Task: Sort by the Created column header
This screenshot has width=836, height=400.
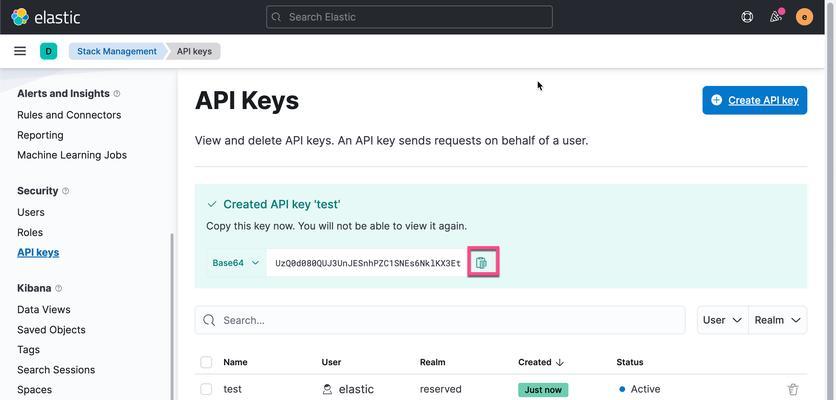Action: point(541,362)
